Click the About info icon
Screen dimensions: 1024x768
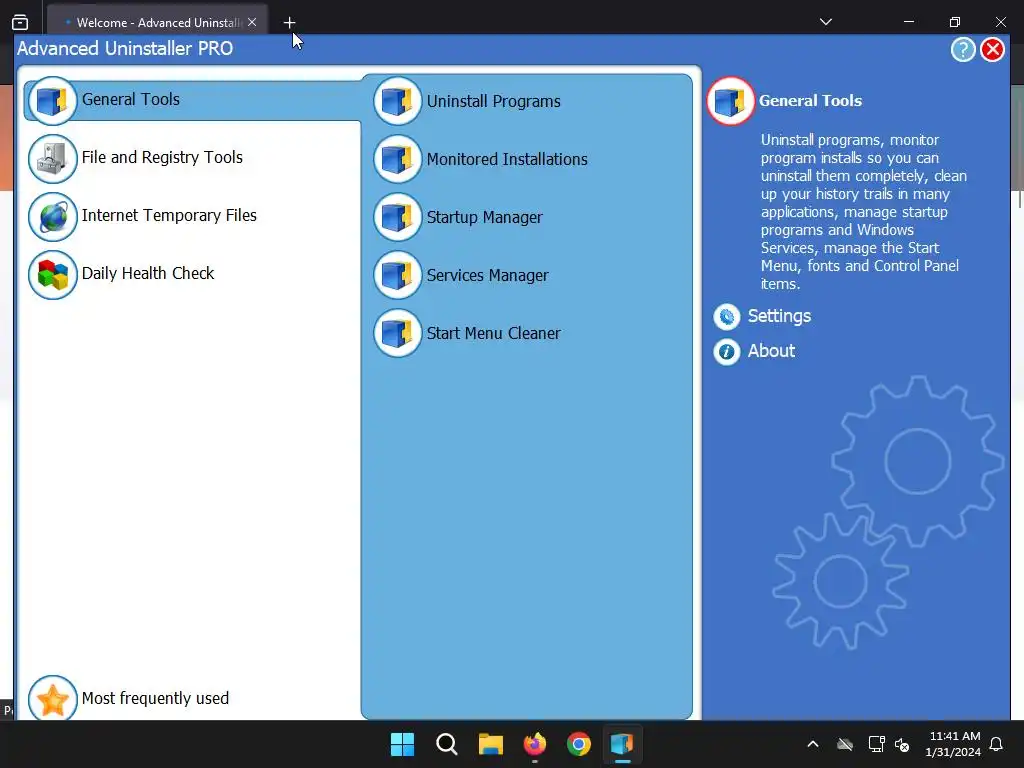[726, 352]
